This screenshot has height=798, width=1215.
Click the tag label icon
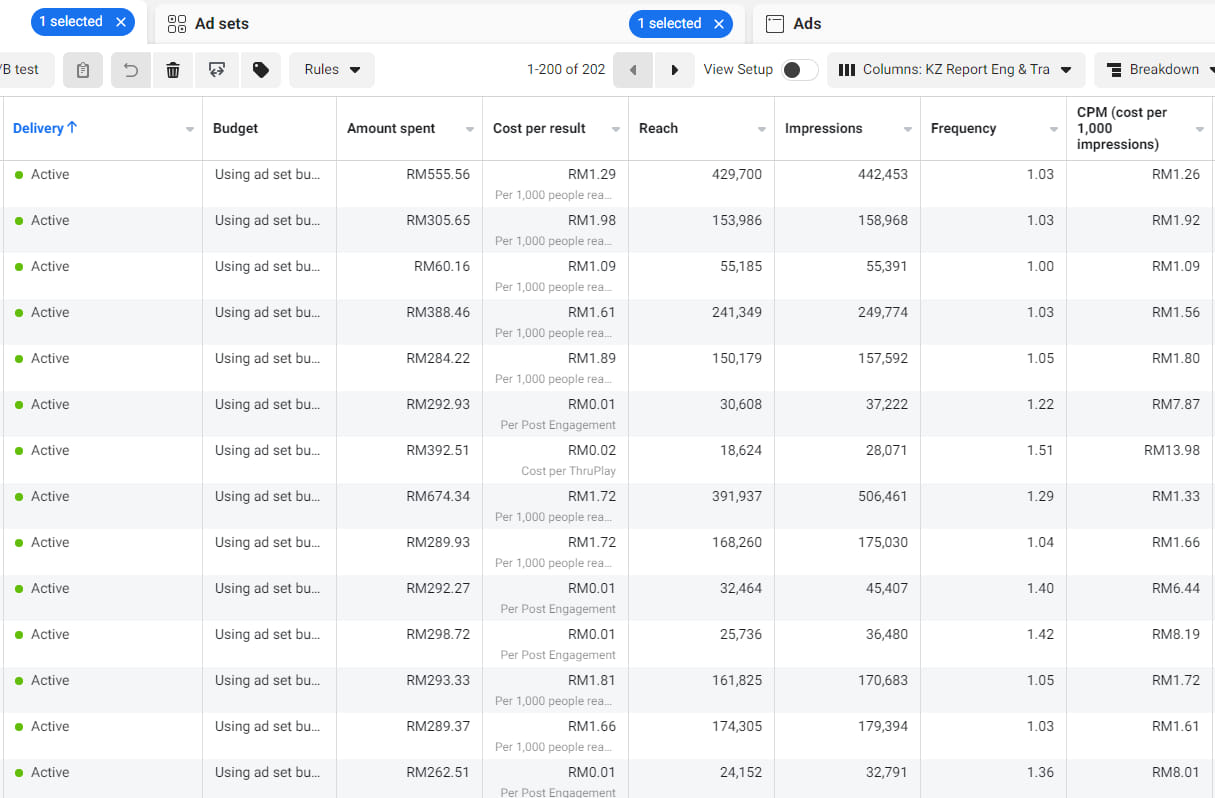tap(260, 70)
